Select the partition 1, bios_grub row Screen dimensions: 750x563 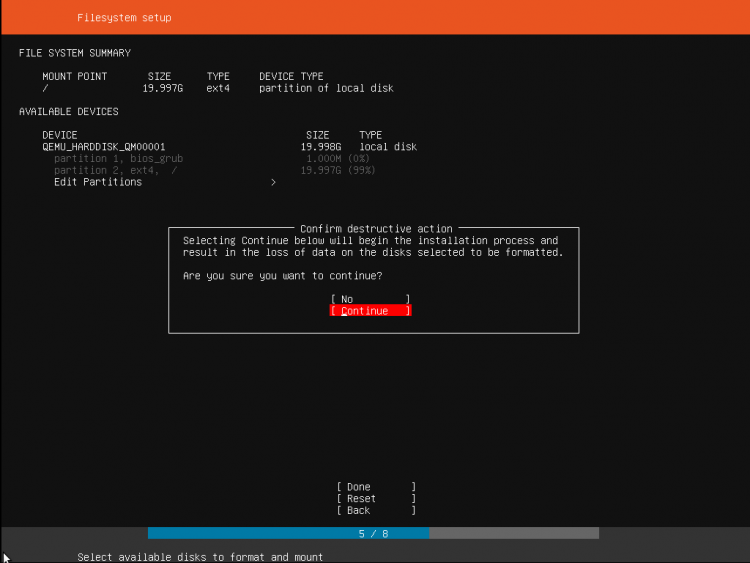(x=211, y=158)
